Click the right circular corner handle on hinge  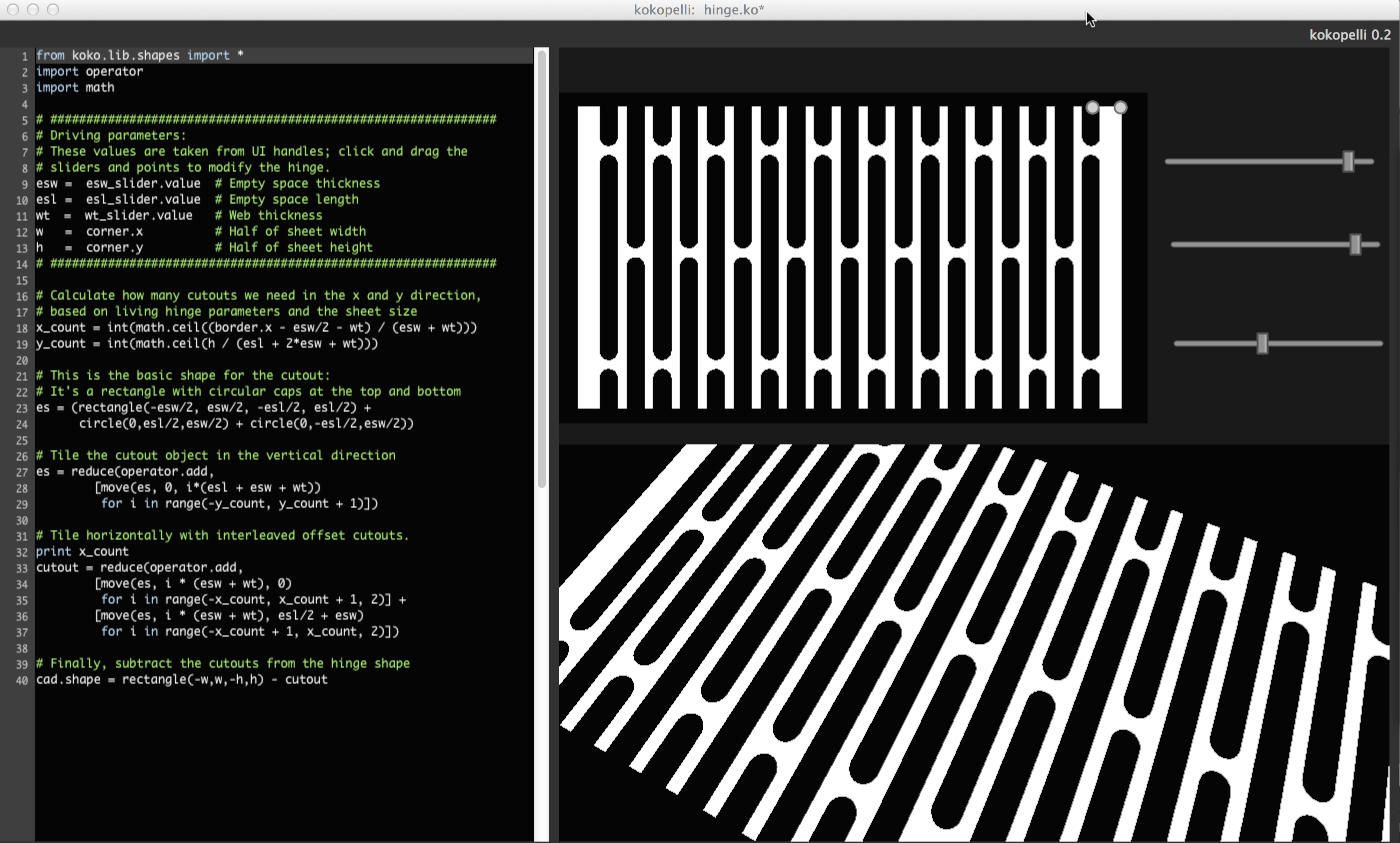pyautogui.click(x=1120, y=107)
